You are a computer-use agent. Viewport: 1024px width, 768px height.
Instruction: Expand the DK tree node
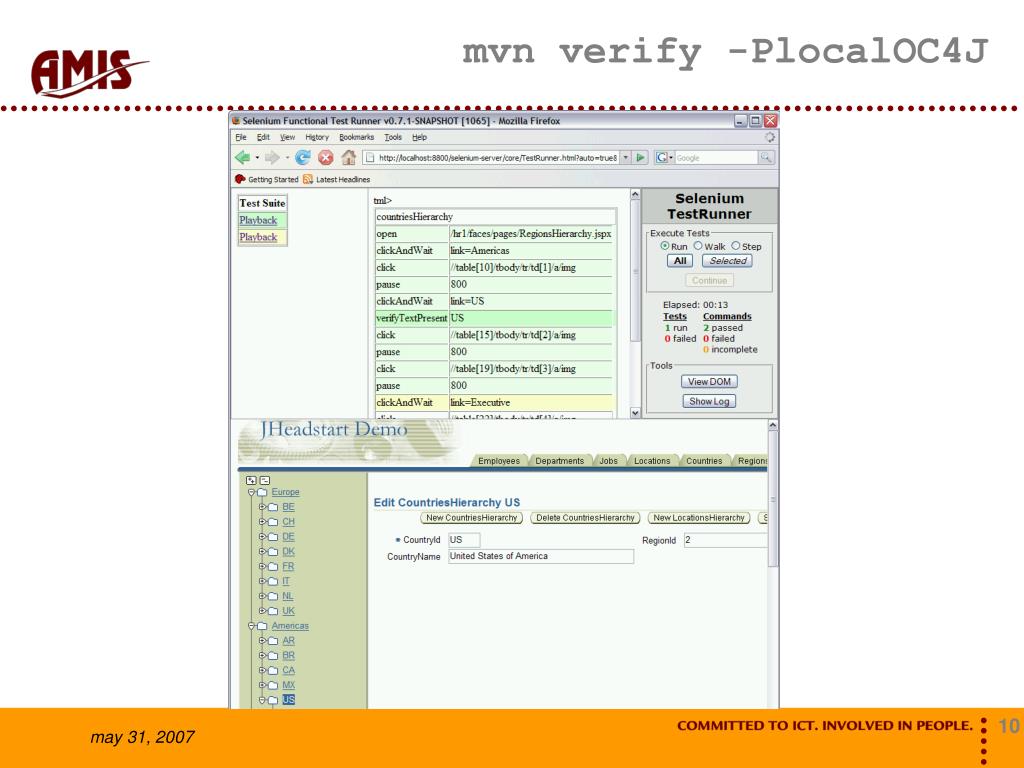tap(262, 551)
